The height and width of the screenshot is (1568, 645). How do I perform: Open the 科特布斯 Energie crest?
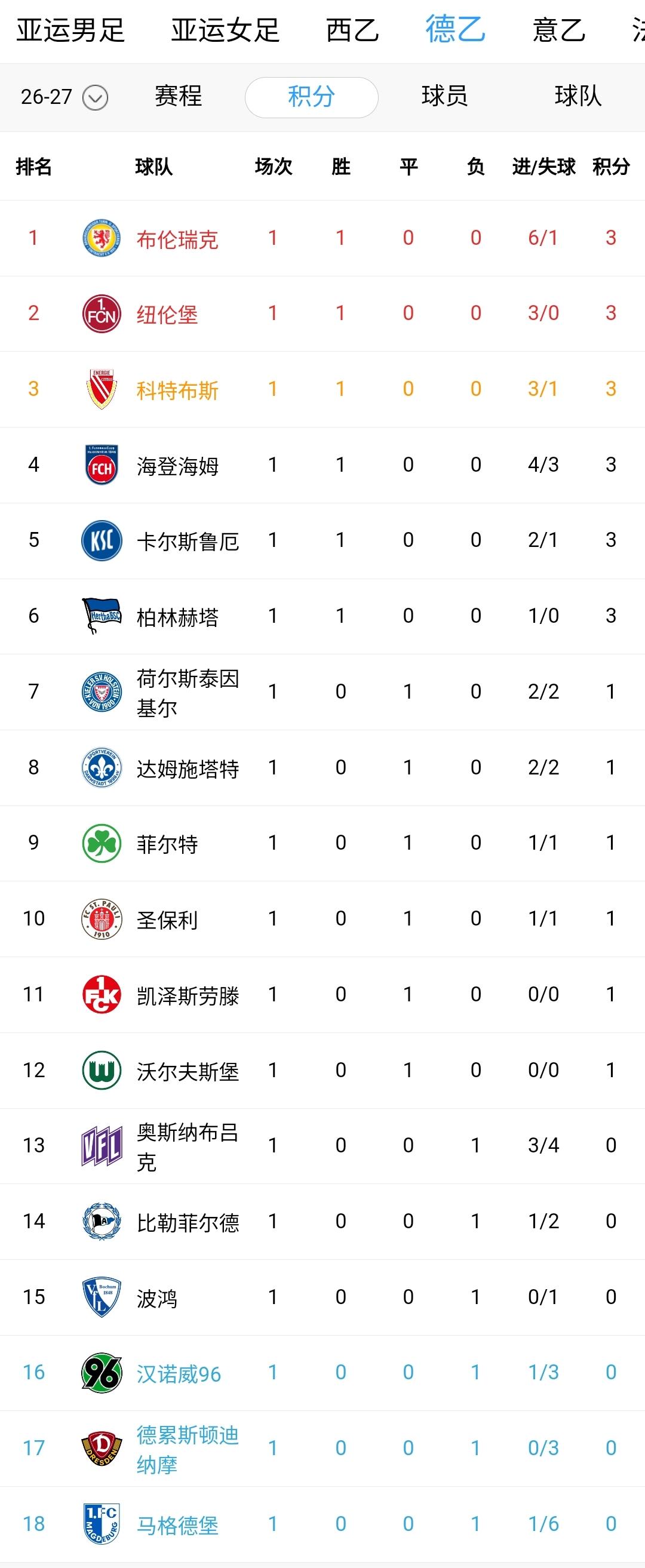coord(101,389)
